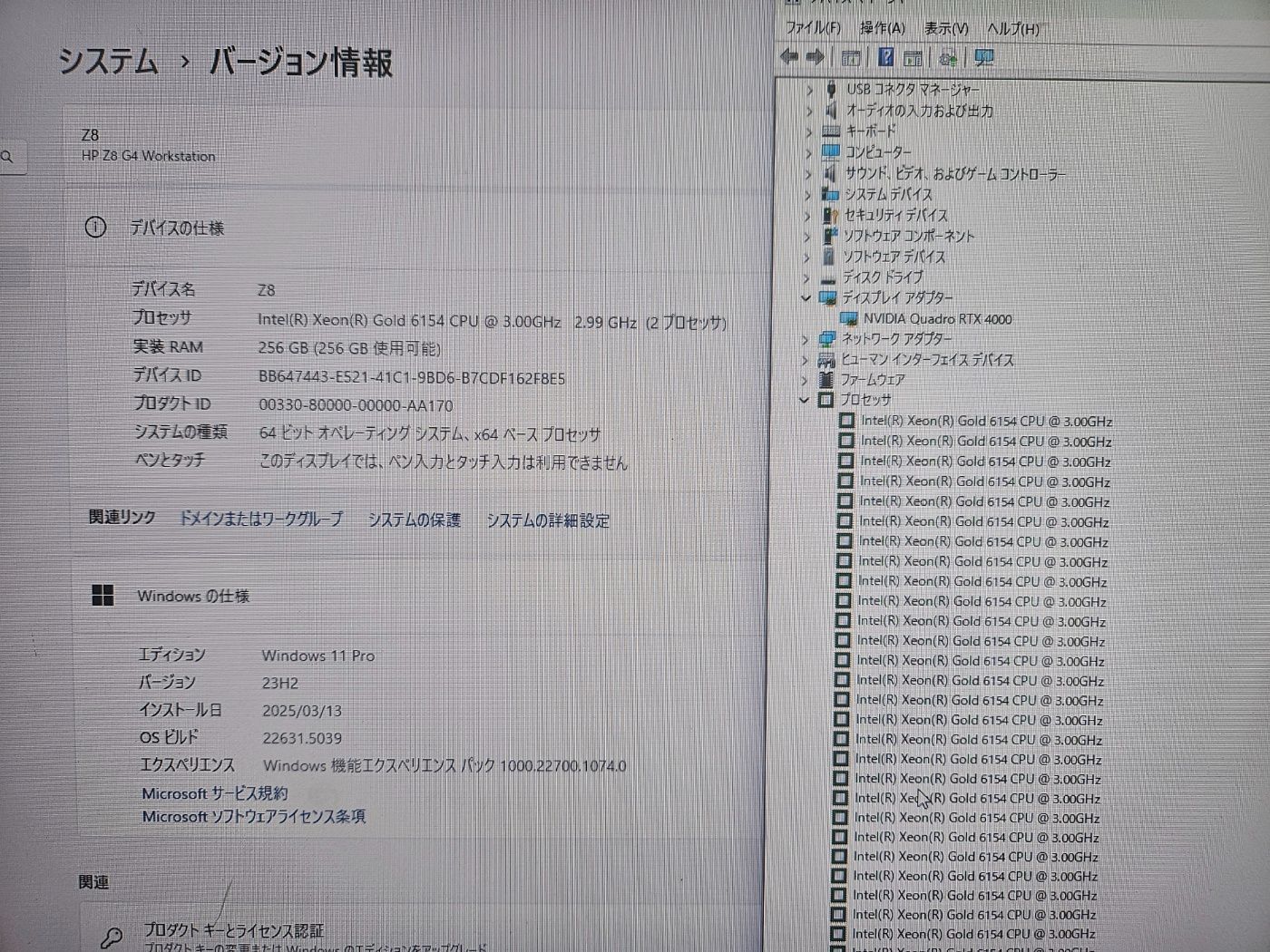Click the version value 23H2
Image resolution: width=1270 pixels, height=952 pixels.
[280, 683]
